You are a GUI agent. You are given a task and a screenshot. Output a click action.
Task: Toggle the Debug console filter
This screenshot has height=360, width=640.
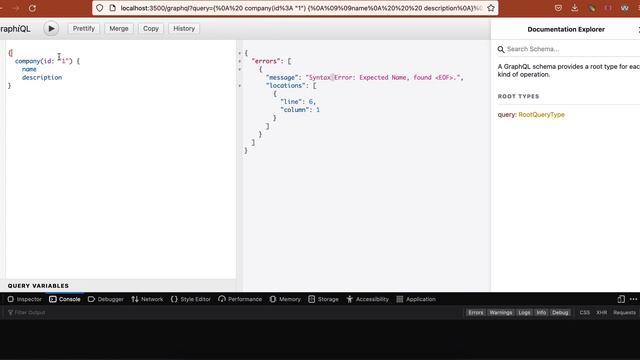point(560,313)
